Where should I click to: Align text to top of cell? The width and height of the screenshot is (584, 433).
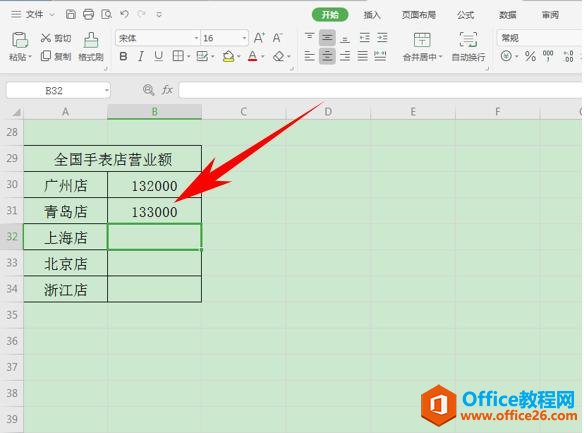310,38
